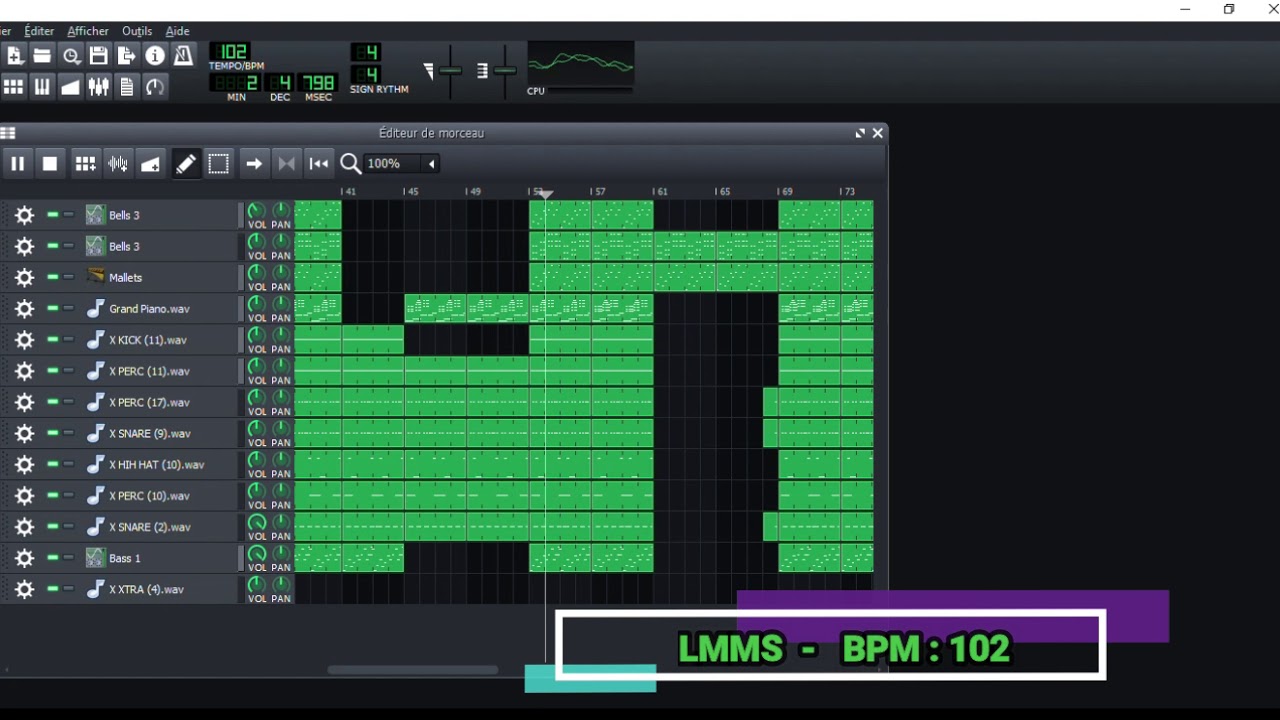Open the Outils menu
This screenshot has height=720, width=1280.
pyautogui.click(x=137, y=31)
